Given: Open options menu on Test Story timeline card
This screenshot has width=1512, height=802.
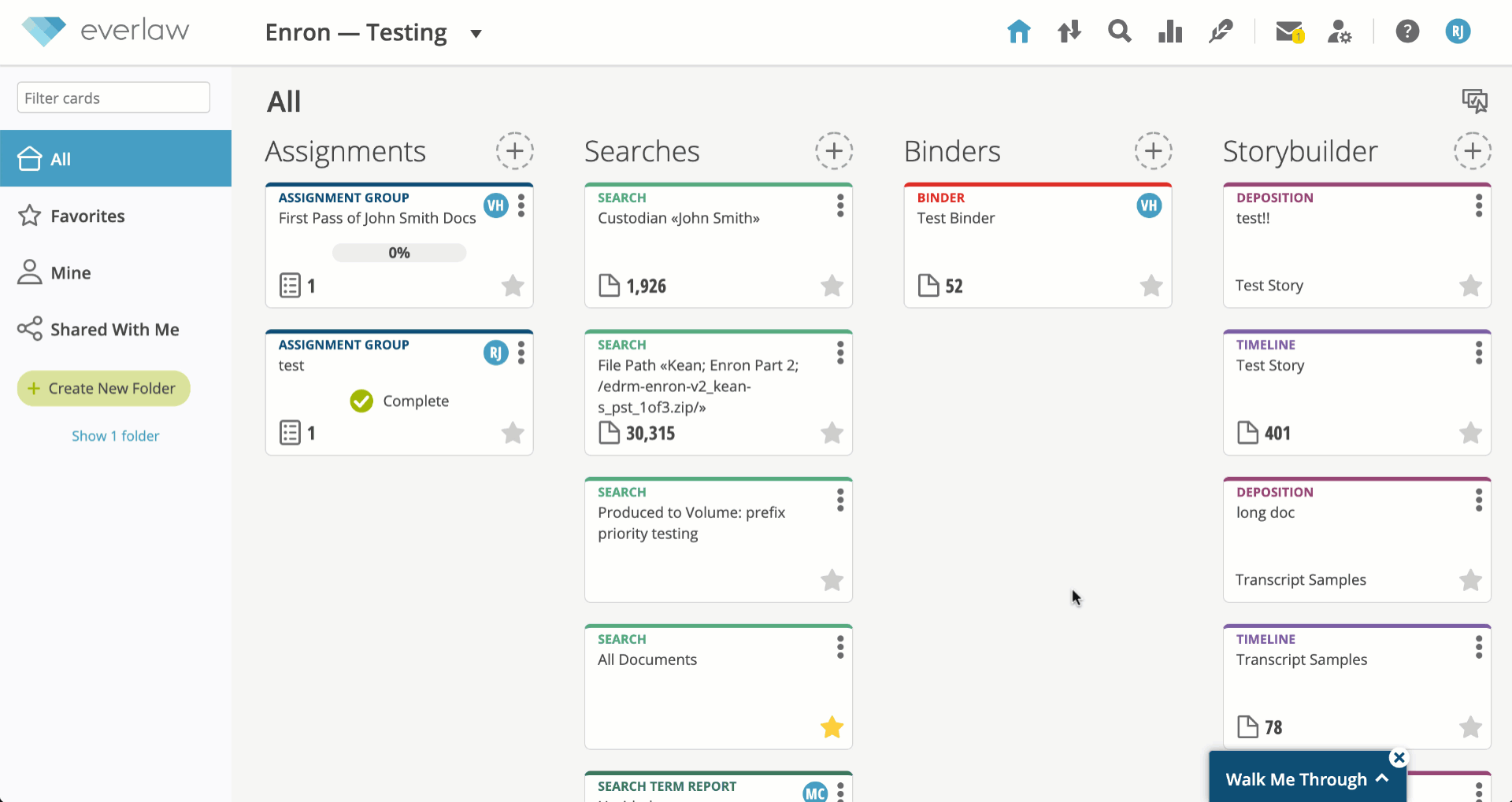Looking at the screenshot, I should [1479, 353].
